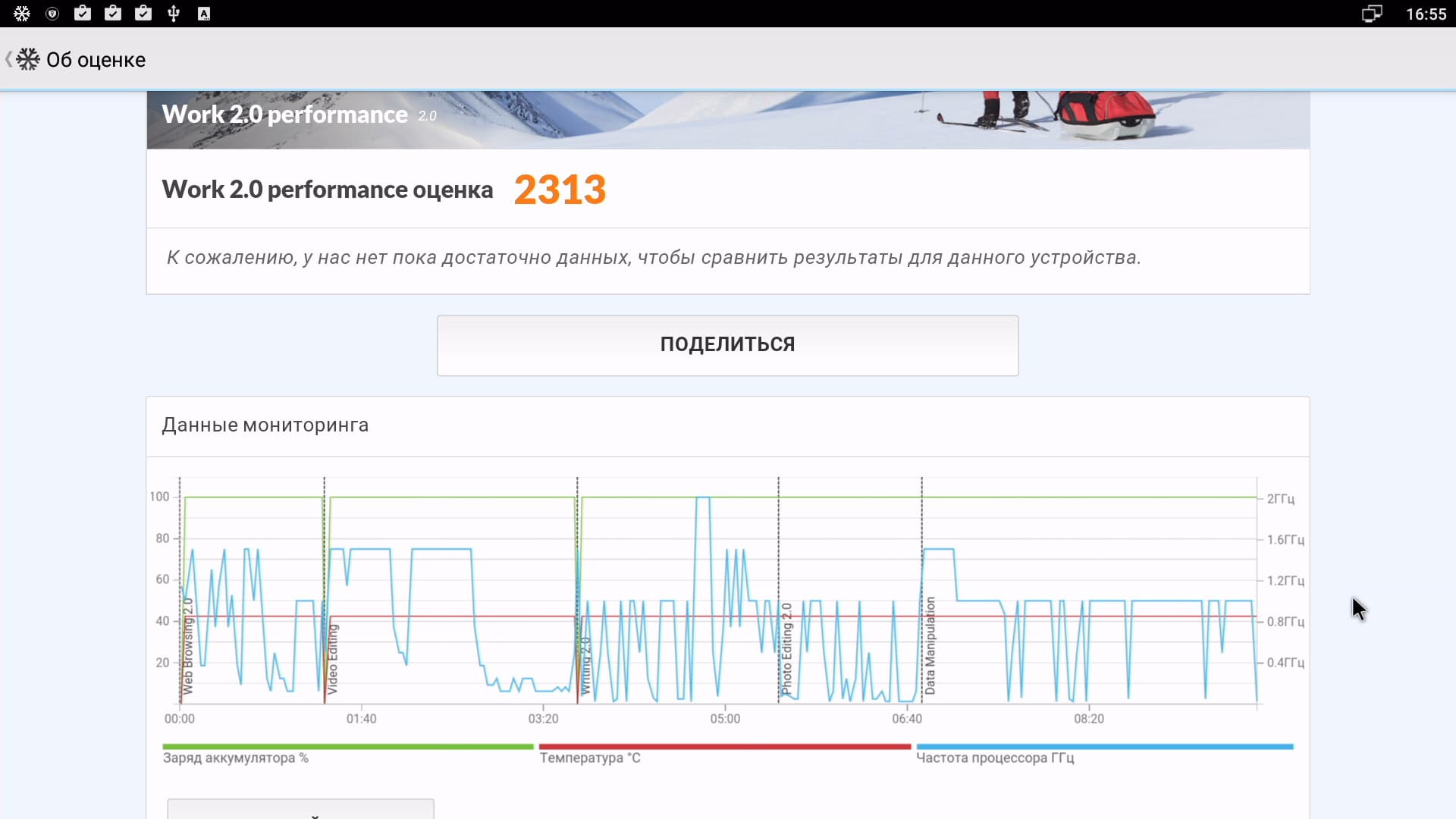Go back using the header chevron
The width and height of the screenshot is (1456, 819).
pyautogui.click(x=8, y=59)
